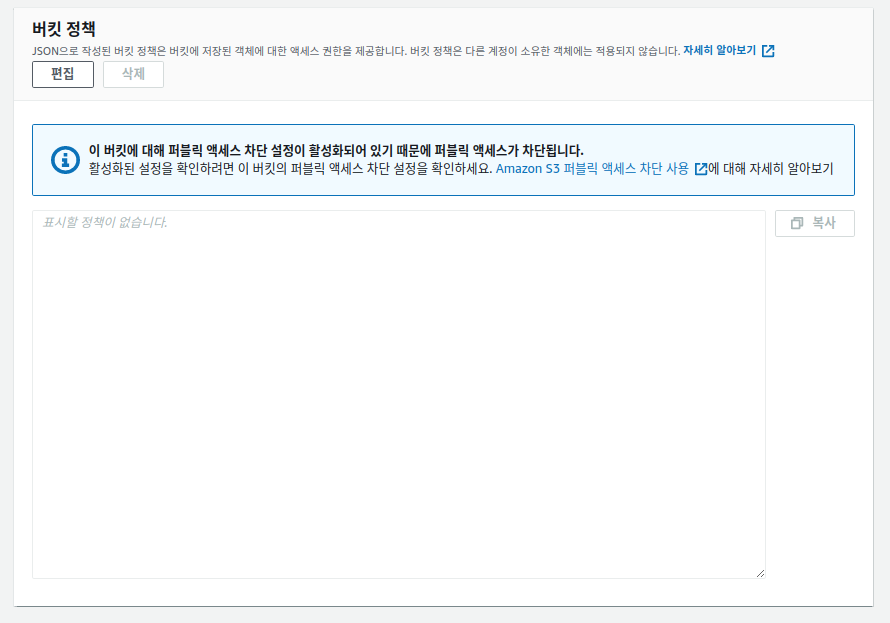The width and height of the screenshot is (890, 623).
Task: Click the bold public access blocked warning text
Action: click(x=336, y=151)
